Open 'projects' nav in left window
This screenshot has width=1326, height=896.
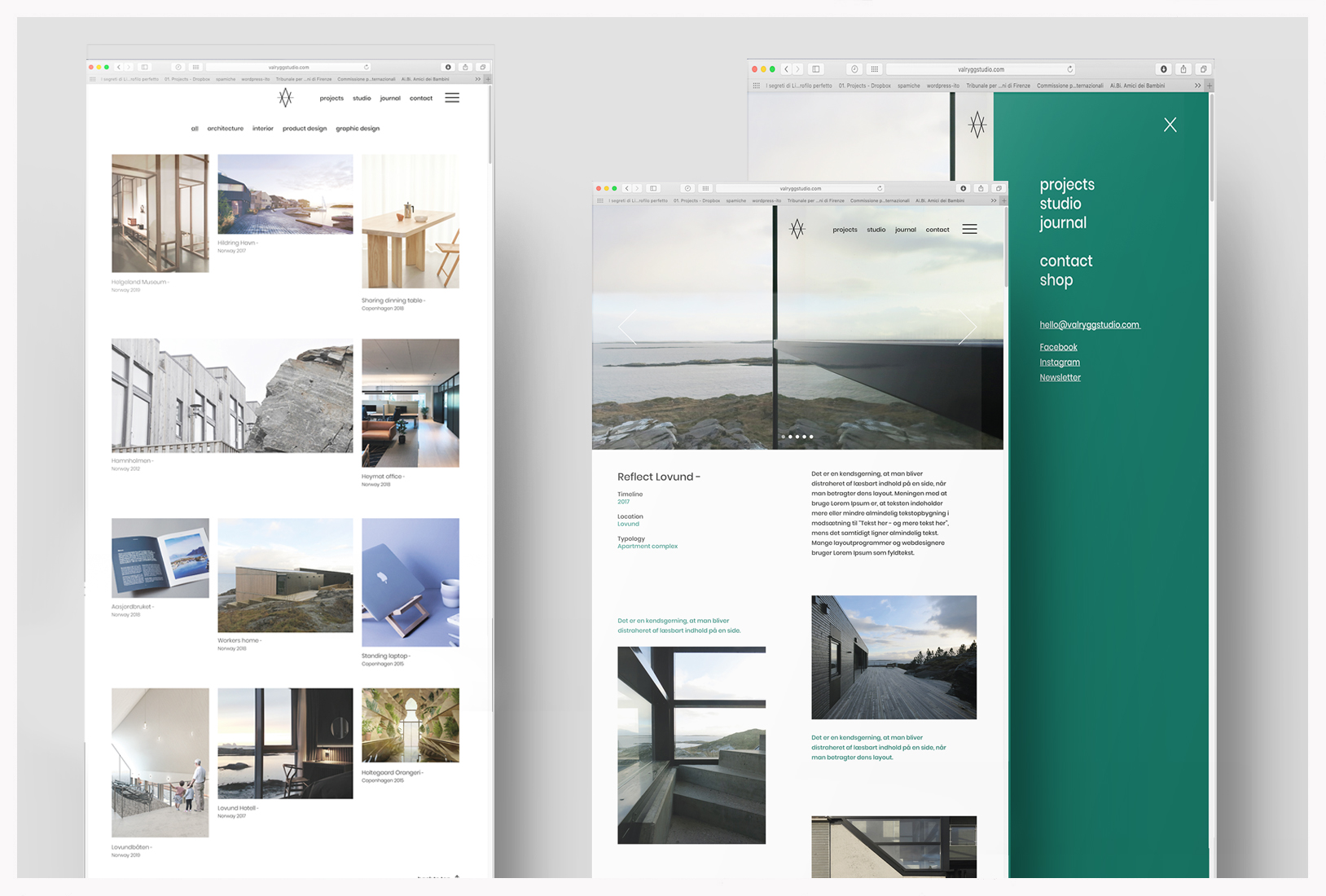pos(331,99)
